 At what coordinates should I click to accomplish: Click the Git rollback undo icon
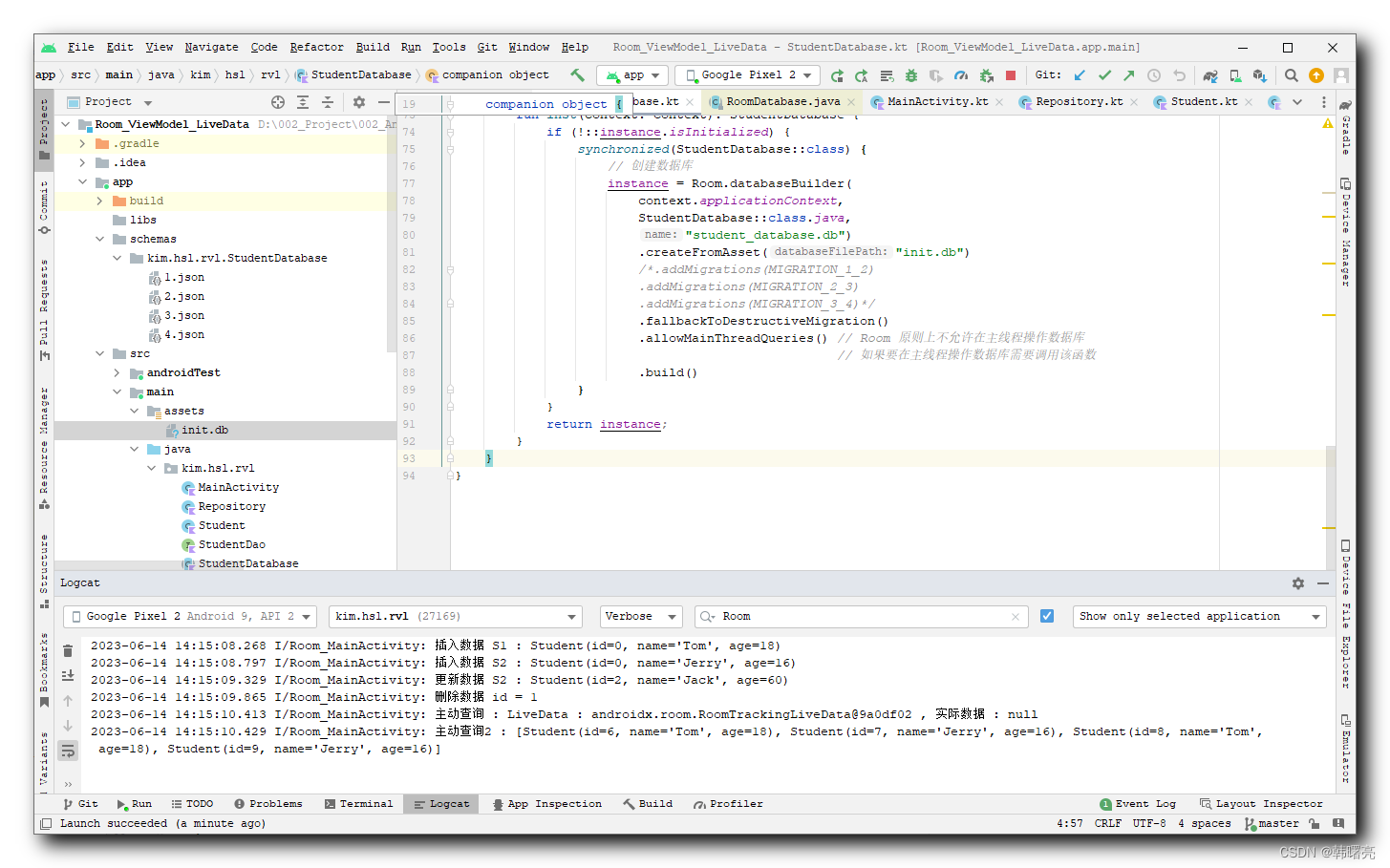pyautogui.click(x=1180, y=75)
